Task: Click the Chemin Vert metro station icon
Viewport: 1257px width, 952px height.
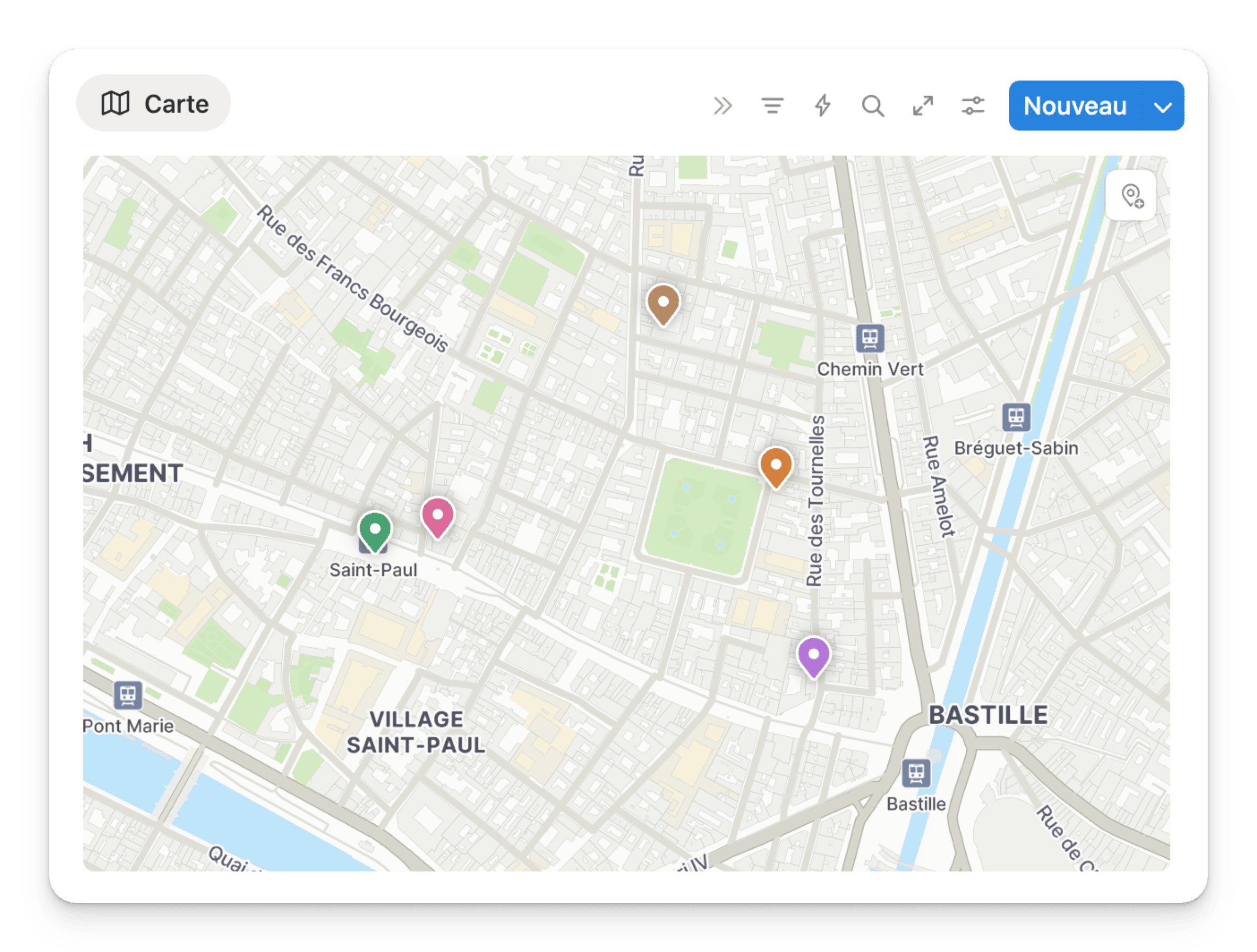Action: tap(870, 338)
